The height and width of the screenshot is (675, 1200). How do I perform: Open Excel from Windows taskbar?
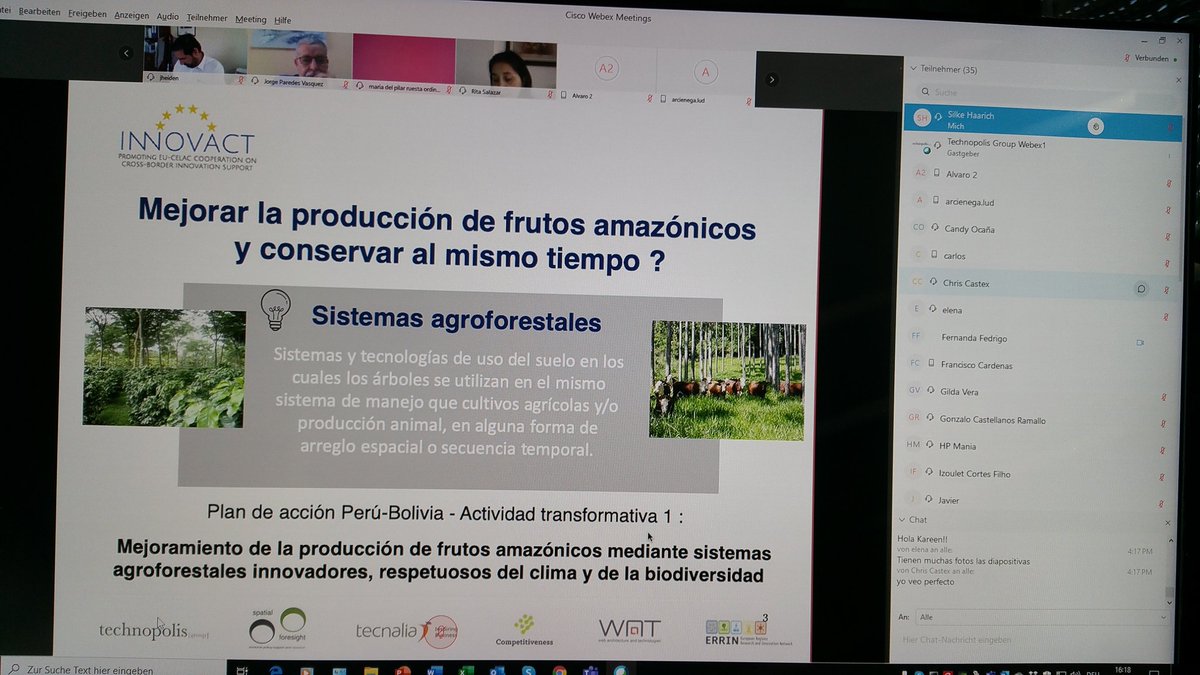point(466,671)
